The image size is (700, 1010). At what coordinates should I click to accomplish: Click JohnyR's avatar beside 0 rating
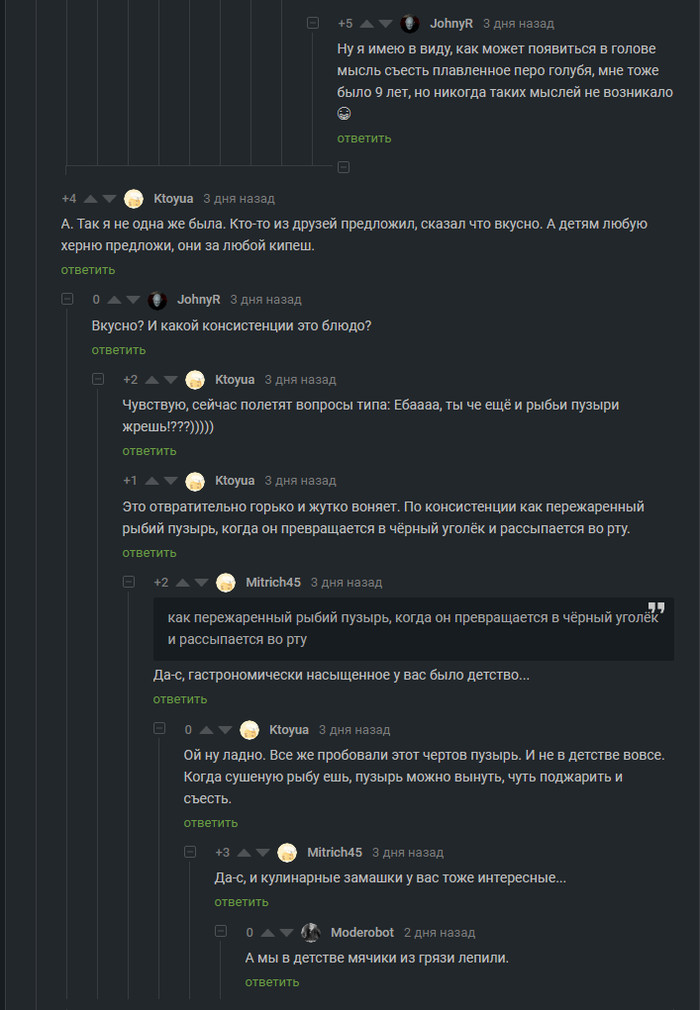[x=157, y=300]
